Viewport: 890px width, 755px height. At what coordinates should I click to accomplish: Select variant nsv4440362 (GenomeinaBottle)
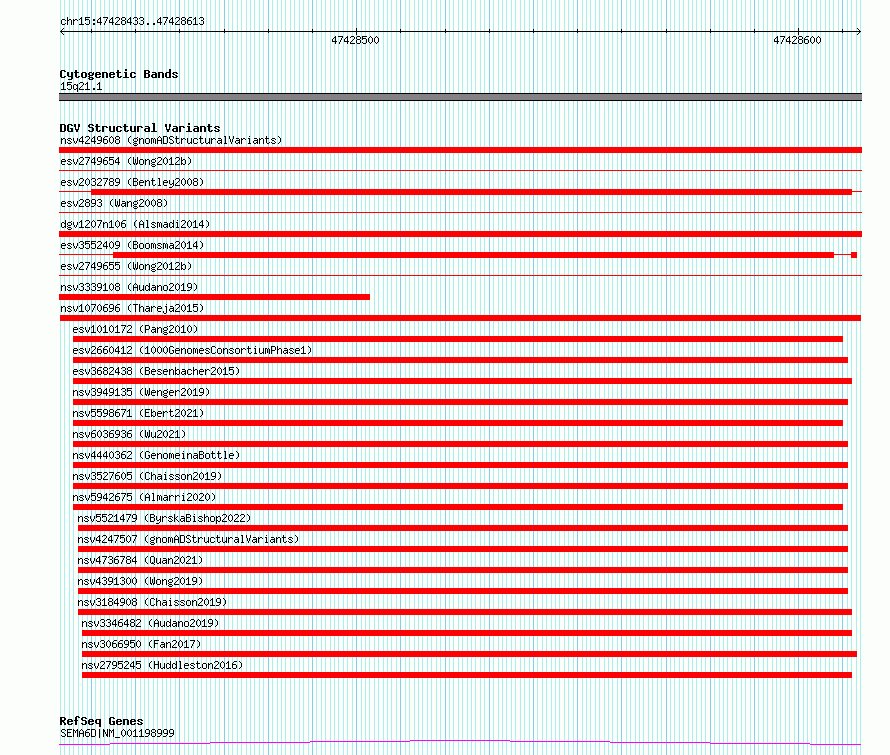pyautogui.click(x=156, y=455)
